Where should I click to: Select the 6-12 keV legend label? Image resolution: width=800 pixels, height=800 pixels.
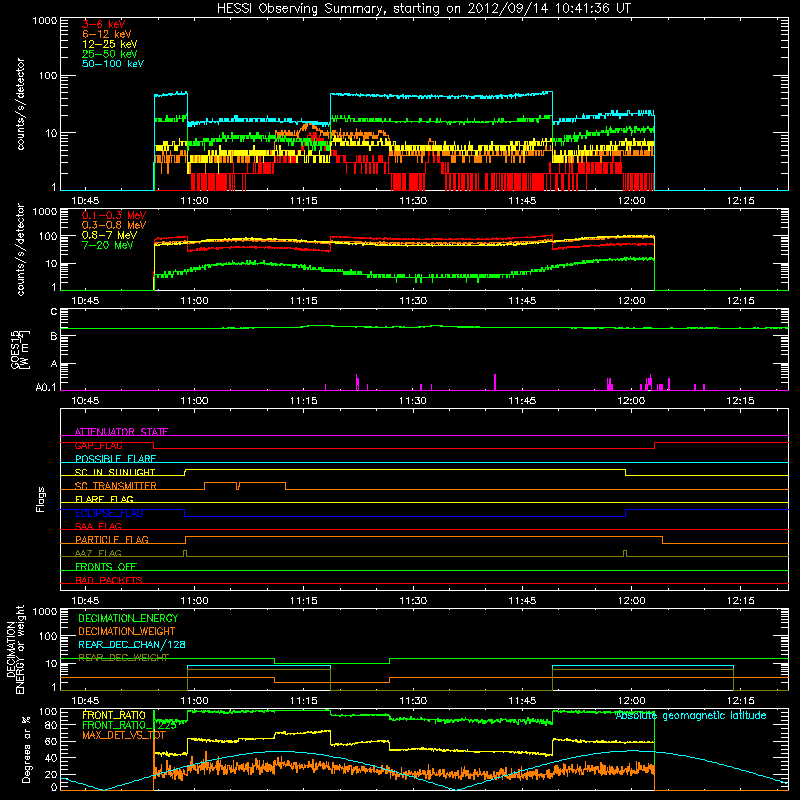coord(107,34)
